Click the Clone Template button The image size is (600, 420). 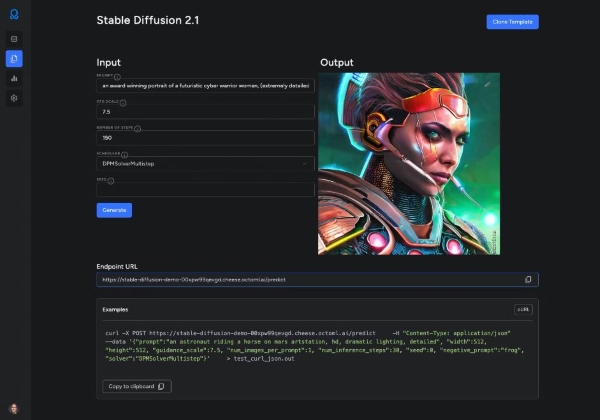click(512, 22)
